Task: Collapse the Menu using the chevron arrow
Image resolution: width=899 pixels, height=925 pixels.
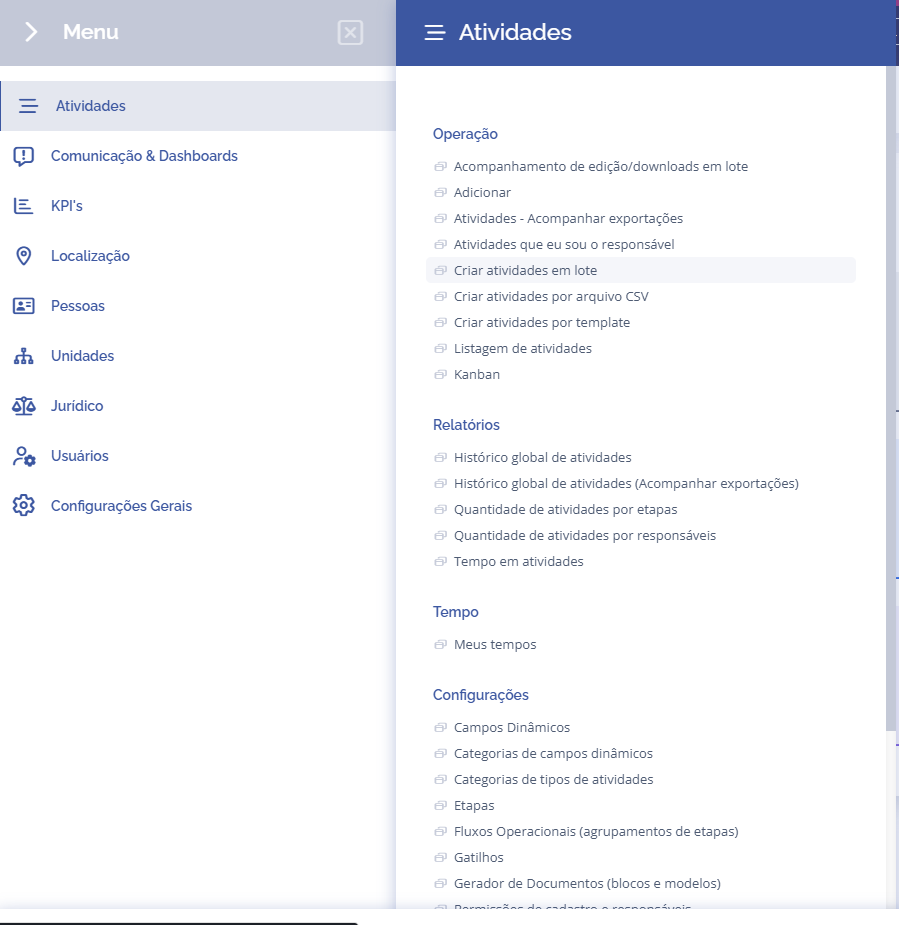Action: pos(31,32)
